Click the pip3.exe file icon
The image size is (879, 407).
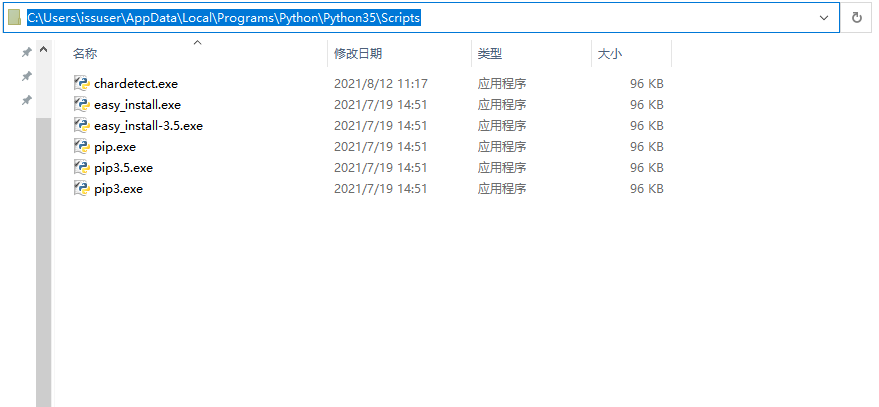(82, 189)
